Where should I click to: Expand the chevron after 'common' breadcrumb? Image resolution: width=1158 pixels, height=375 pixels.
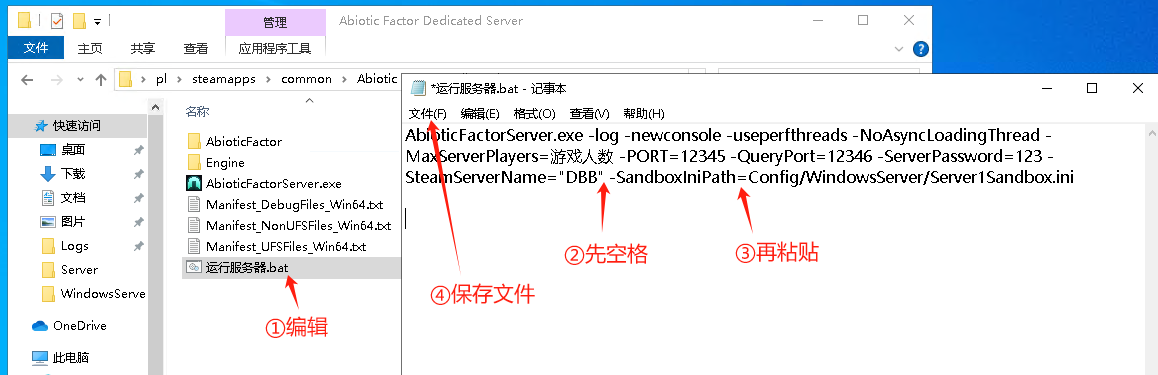(345, 80)
